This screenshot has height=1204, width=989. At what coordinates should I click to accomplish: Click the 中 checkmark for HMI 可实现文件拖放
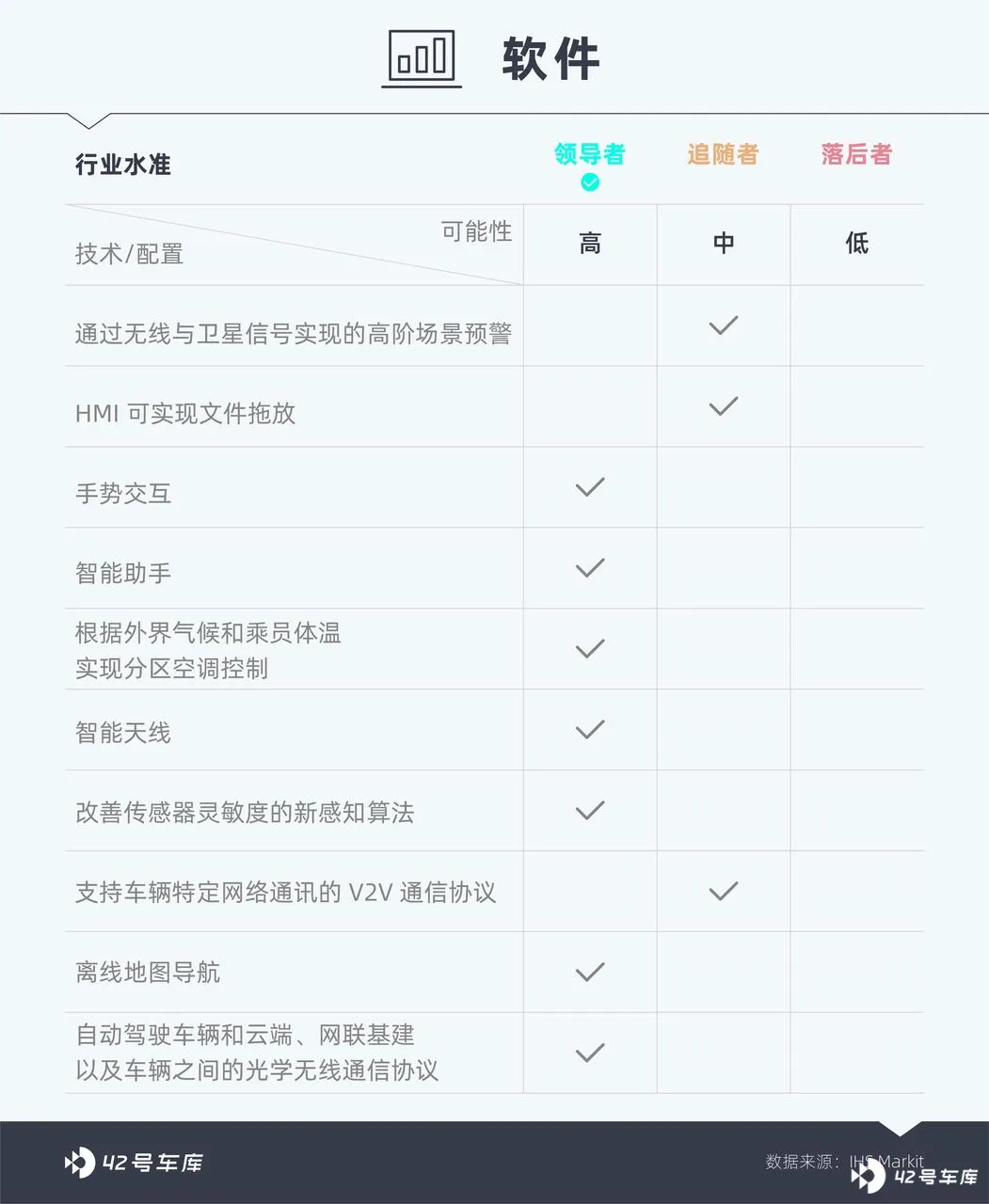point(724,406)
